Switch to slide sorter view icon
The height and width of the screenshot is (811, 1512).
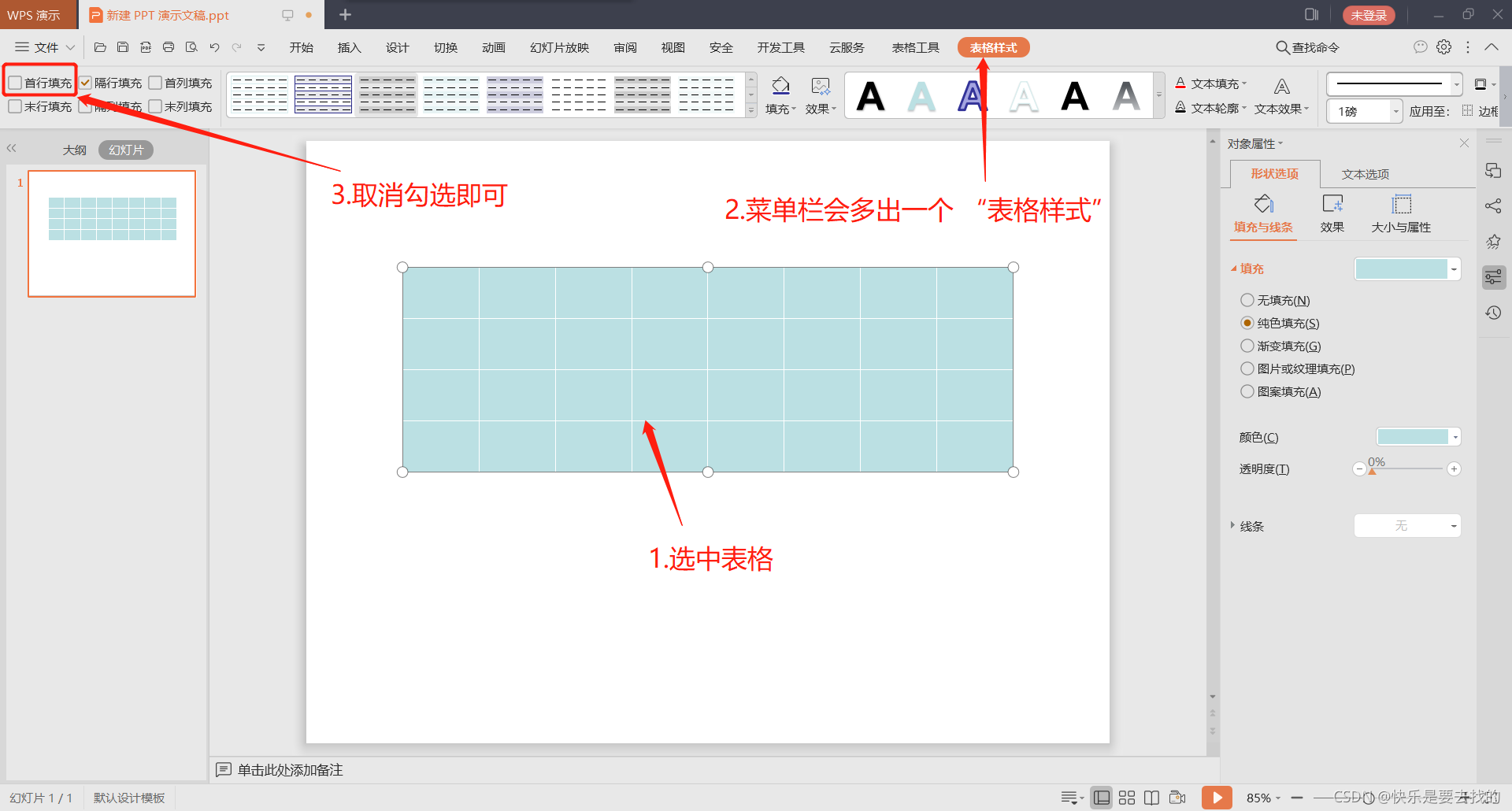[1127, 798]
